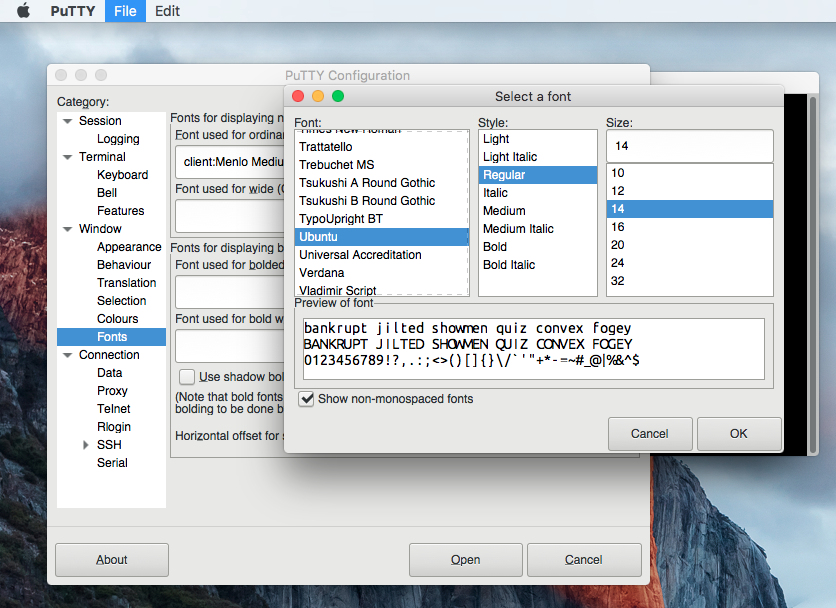836x608 pixels.
Task: Open the Apple menu icon
Action: (23, 11)
